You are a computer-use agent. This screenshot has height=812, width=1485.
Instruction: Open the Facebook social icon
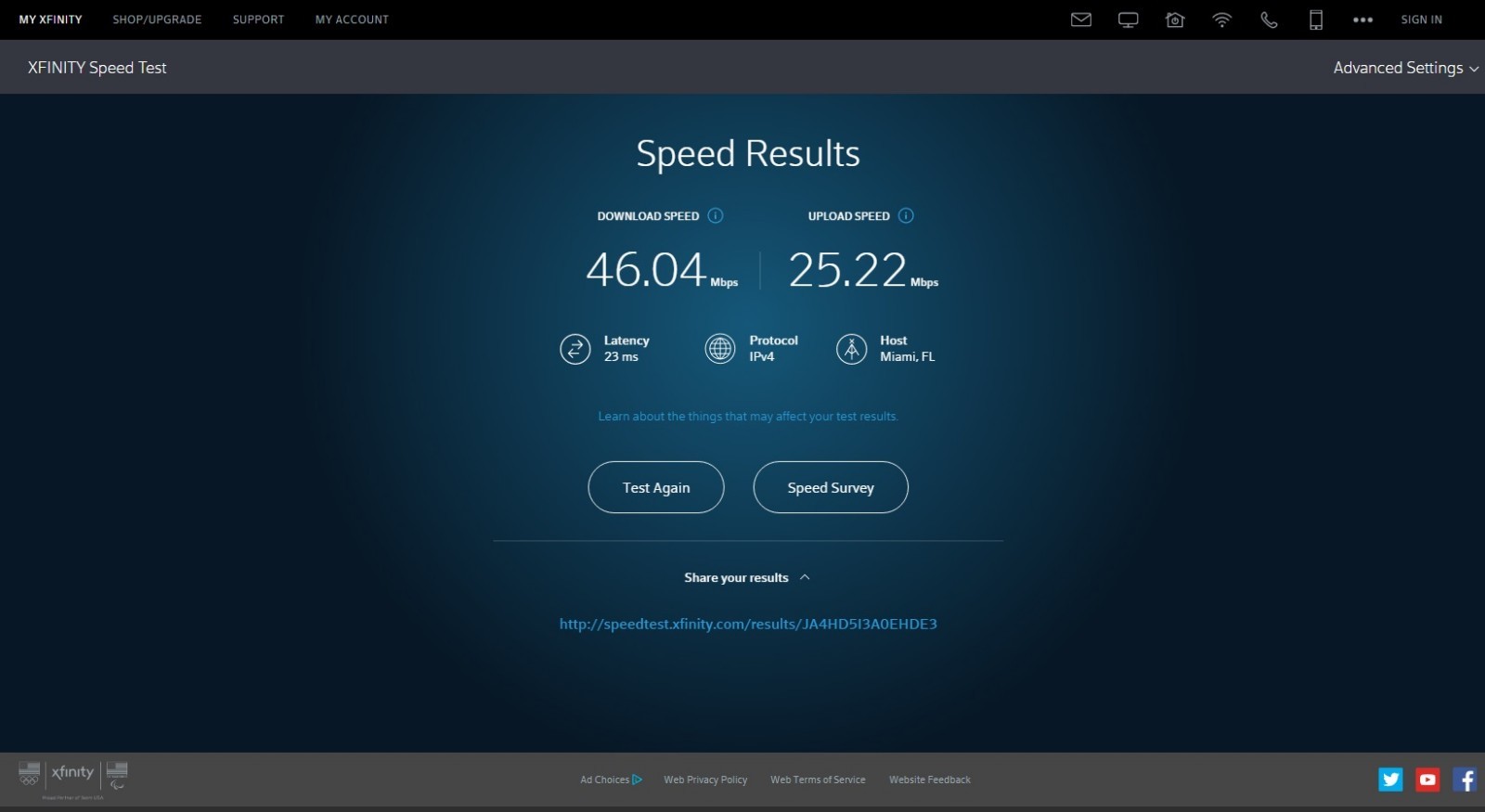click(1465, 780)
